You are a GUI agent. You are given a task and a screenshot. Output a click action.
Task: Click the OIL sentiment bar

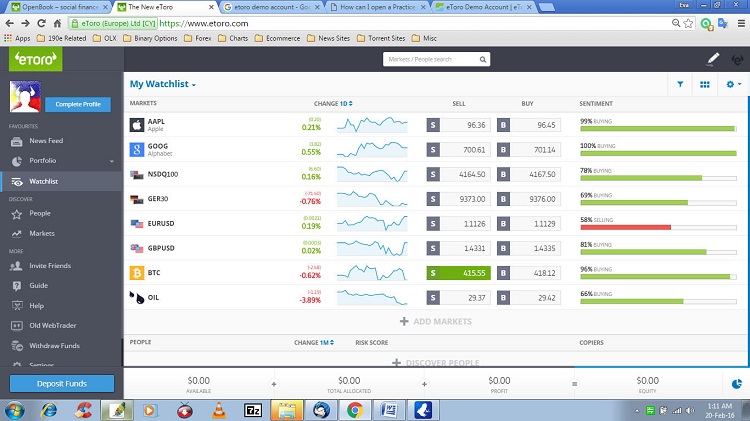[658, 301]
